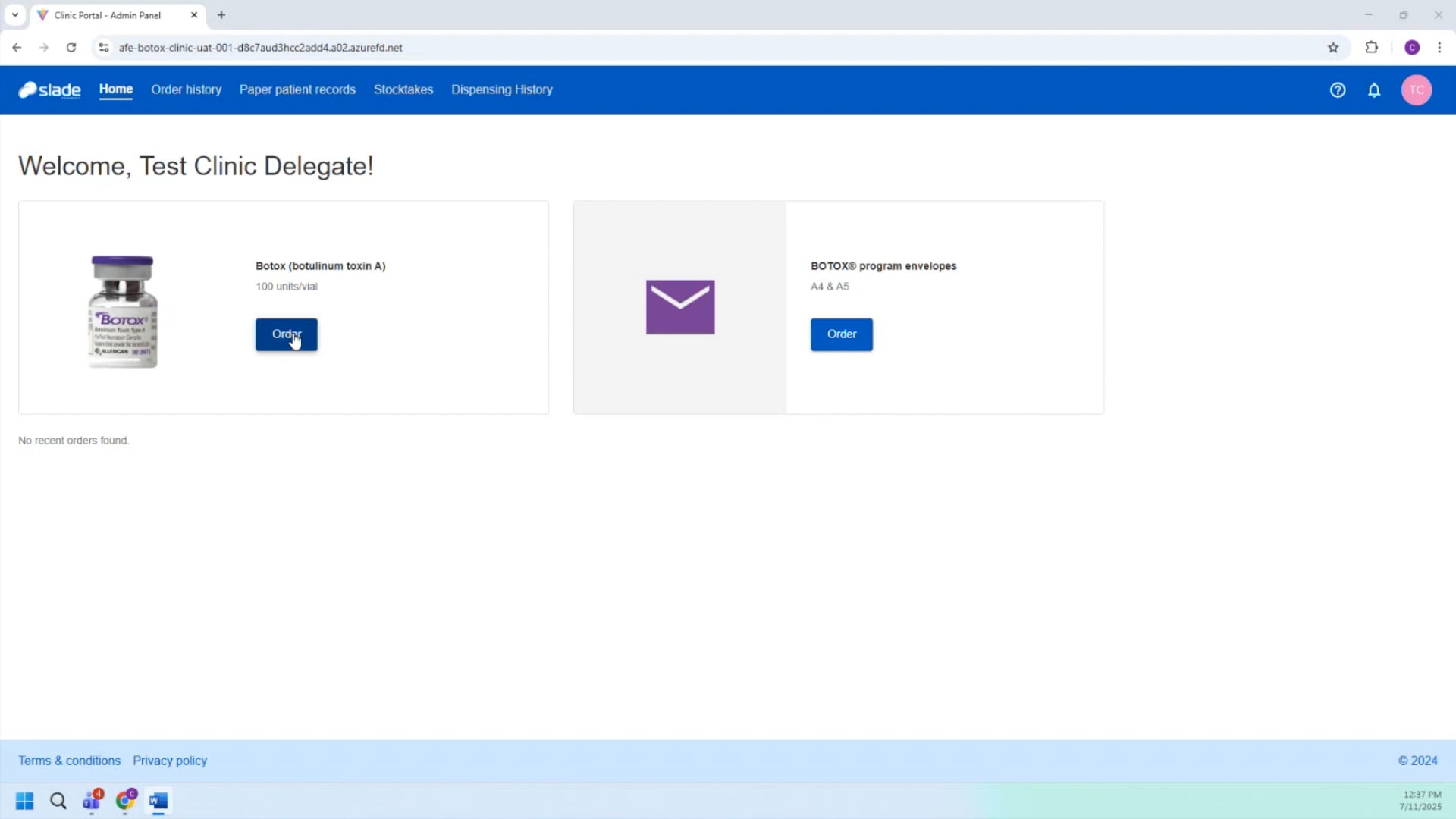This screenshot has height=819, width=1456.
Task: View site information icon in address bar
Action: point(104,48)
